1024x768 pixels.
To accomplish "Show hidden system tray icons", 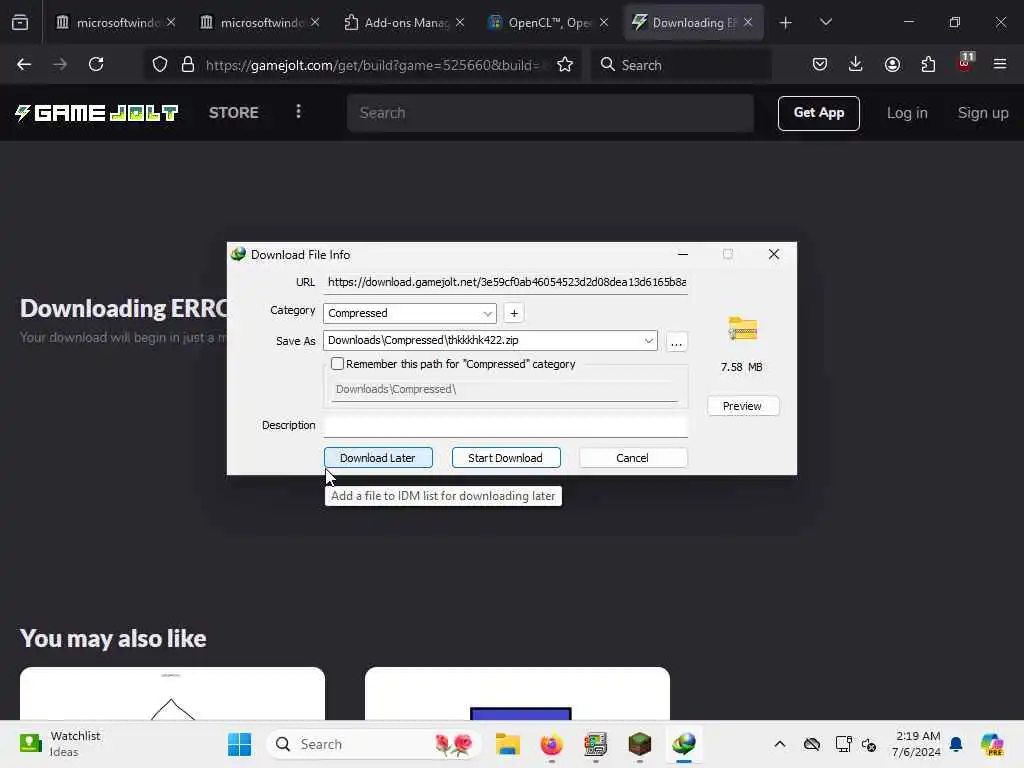I will 780,744.
